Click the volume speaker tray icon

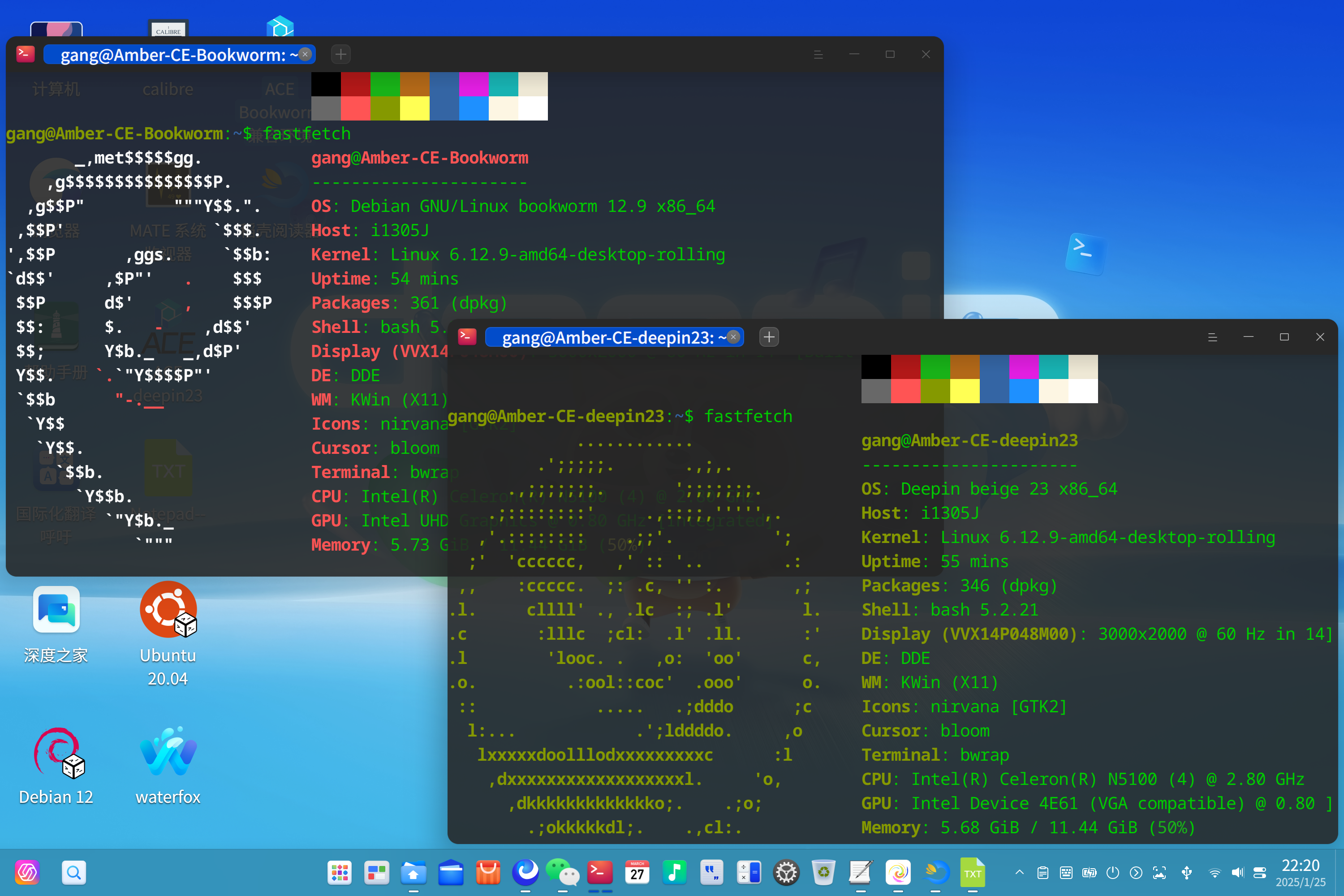point(1238,873)
